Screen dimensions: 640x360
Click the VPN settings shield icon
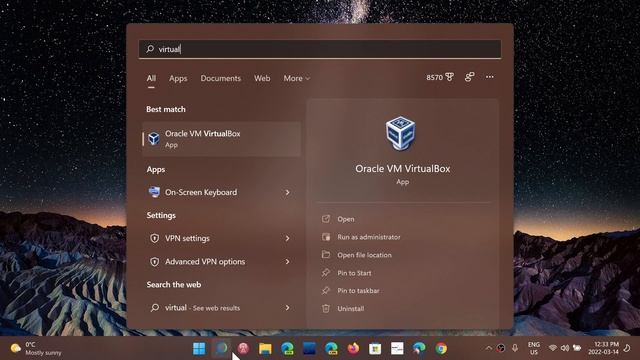click(154, 238)
